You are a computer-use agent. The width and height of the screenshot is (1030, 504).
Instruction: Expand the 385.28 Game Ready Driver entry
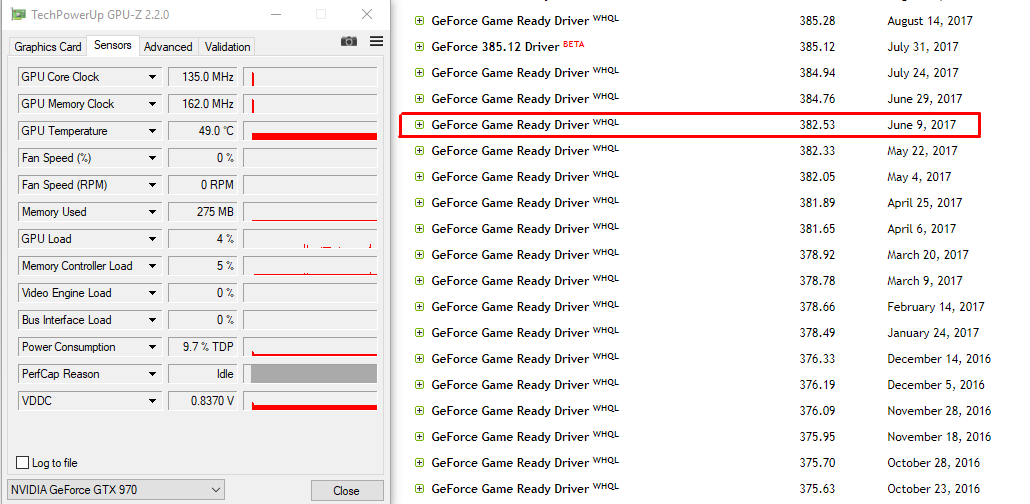pyautogui.click(x=419, y=20)
